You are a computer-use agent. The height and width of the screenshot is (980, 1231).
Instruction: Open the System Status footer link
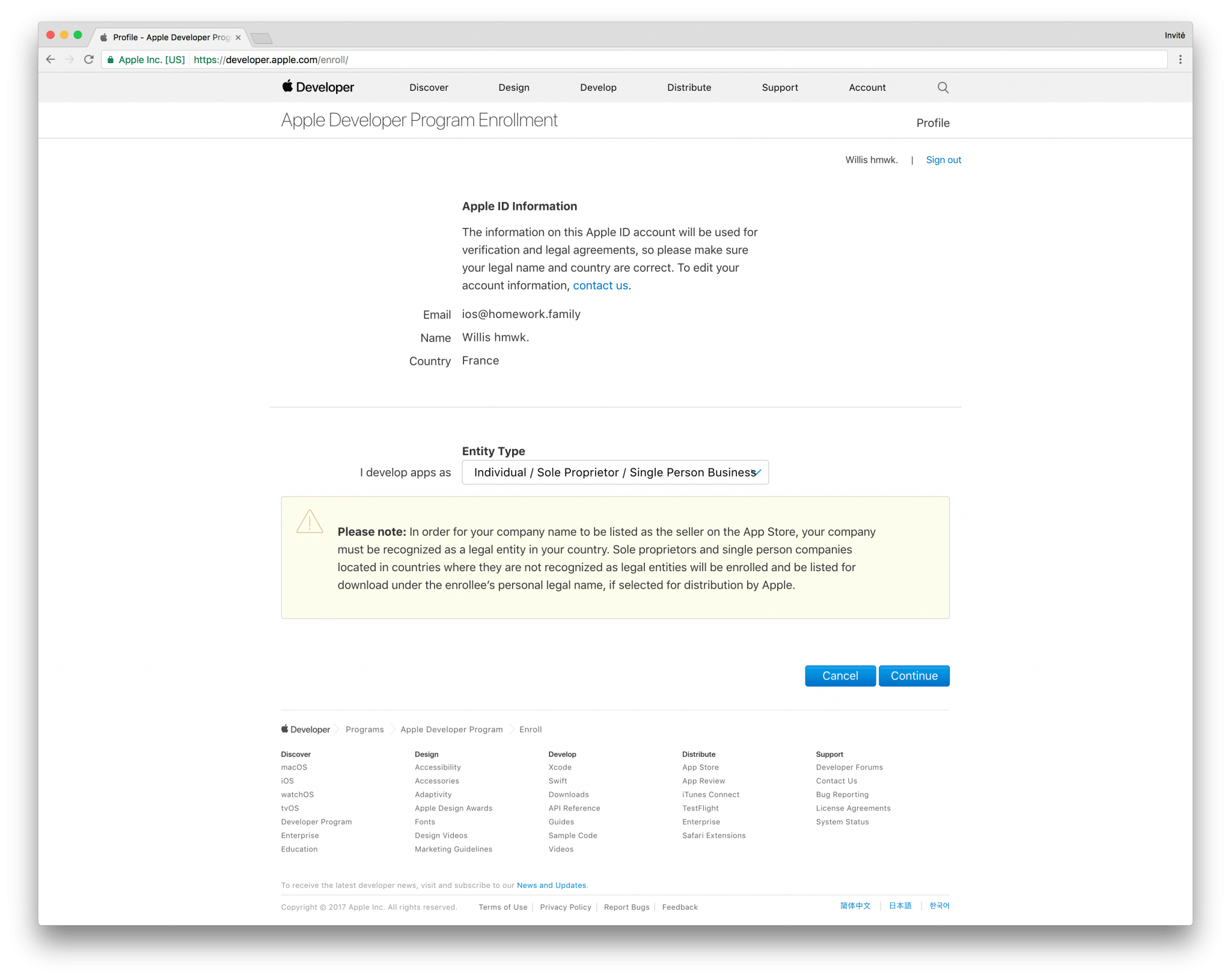click(842, 822)
